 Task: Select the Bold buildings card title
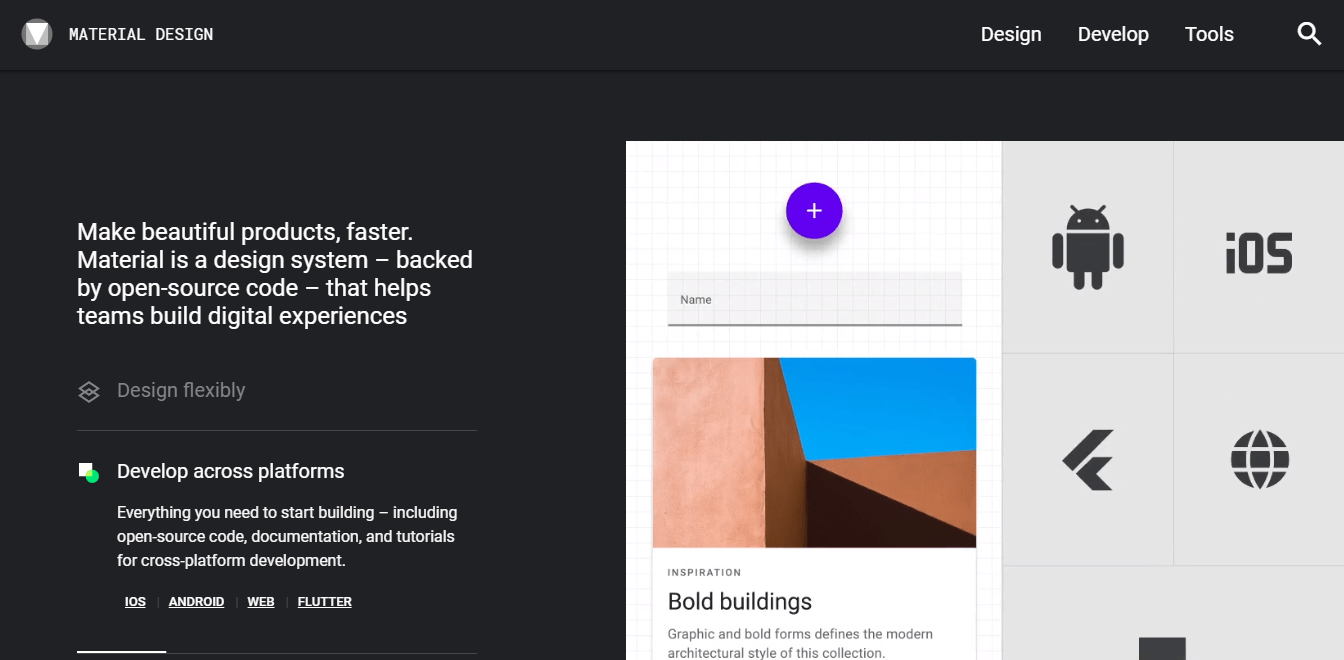coord(740,602)
